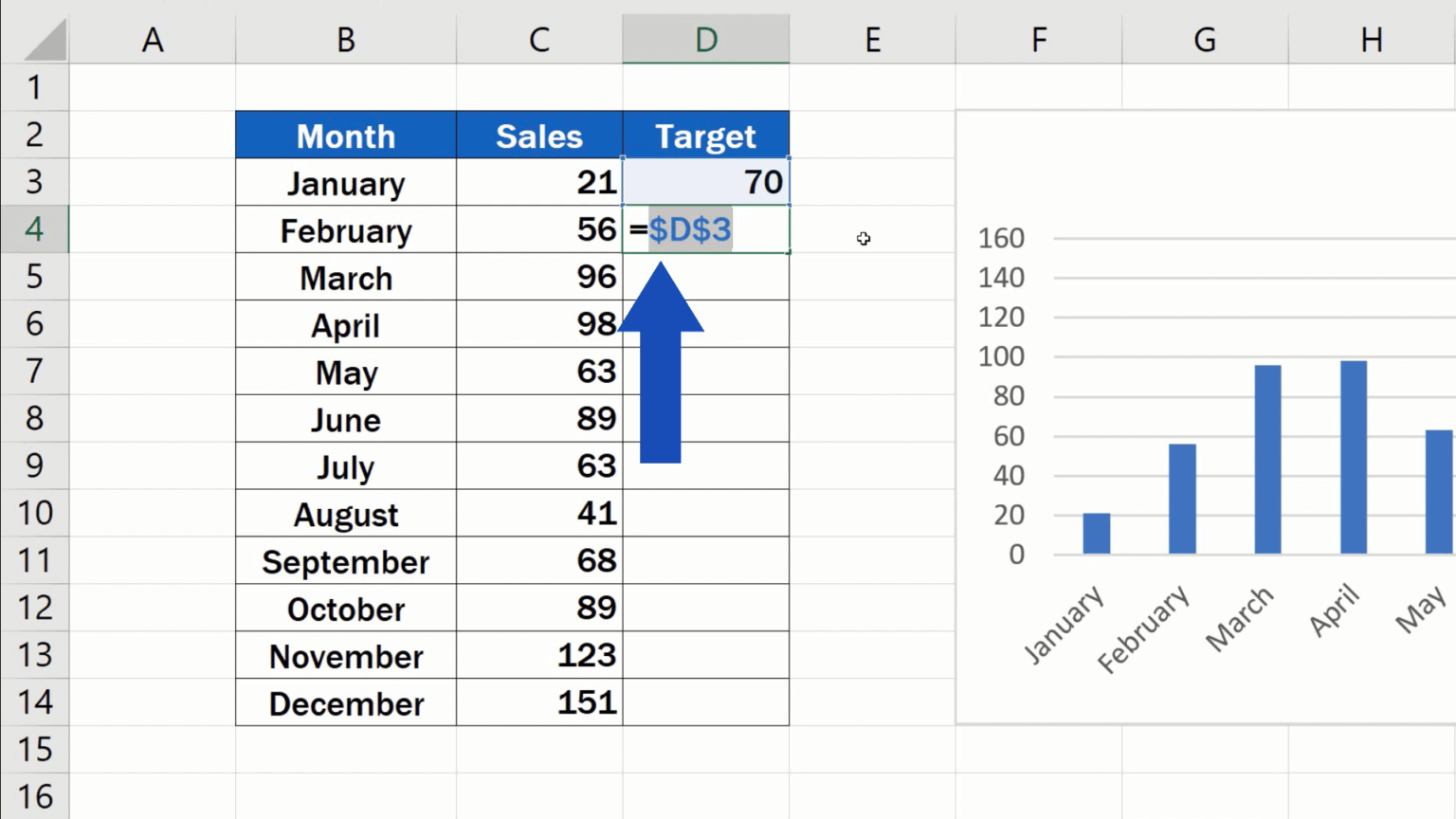Image resolution: width=1456 pixels, height=819 pixels.
Task: Select row header 4
Action: [x=35, y=228]
